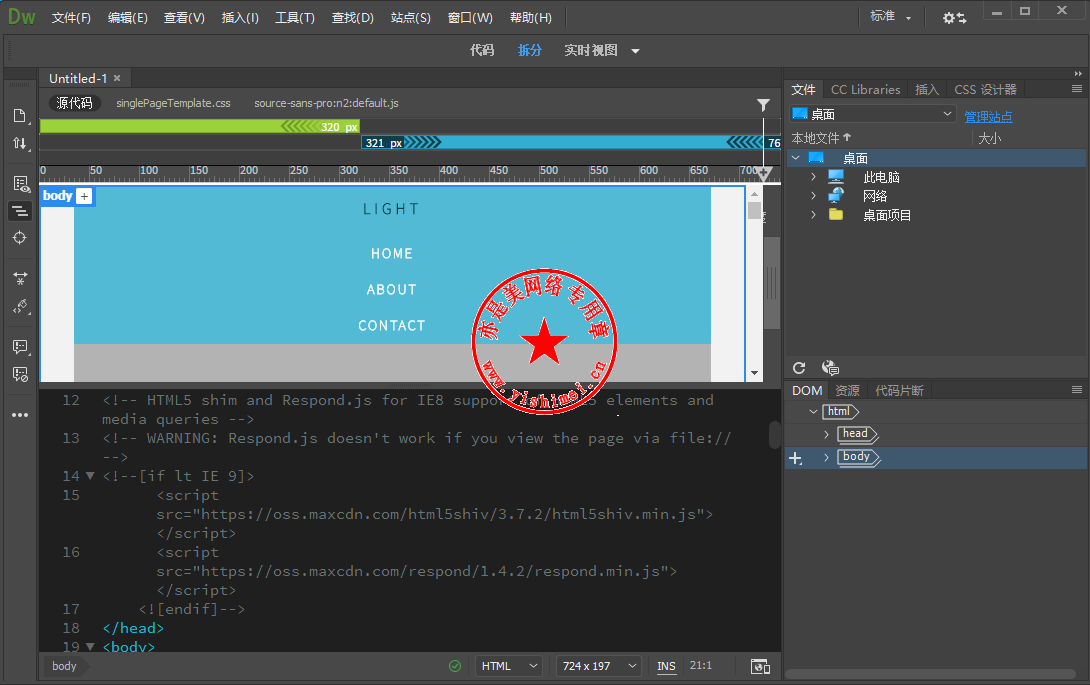Expand the body node in DOM panel

pos(827,458)
